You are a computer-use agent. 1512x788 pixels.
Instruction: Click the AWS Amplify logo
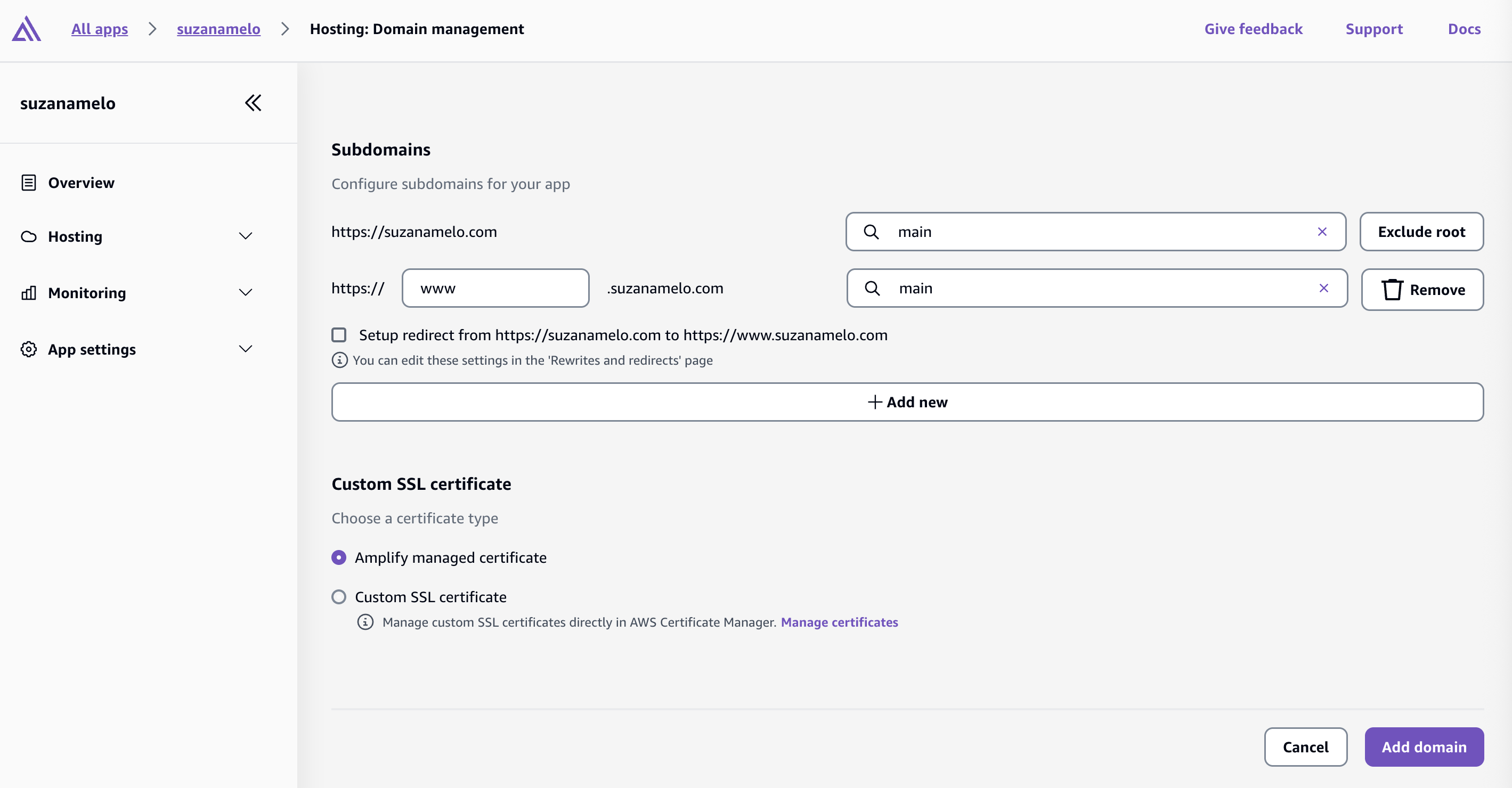(x=27, y=29)
